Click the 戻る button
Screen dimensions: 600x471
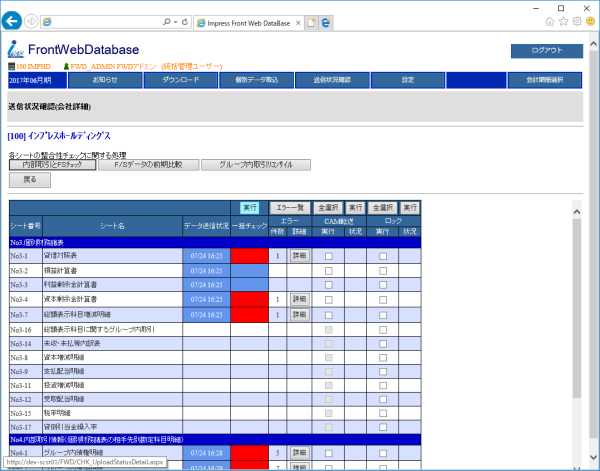[x=29, y=180]
